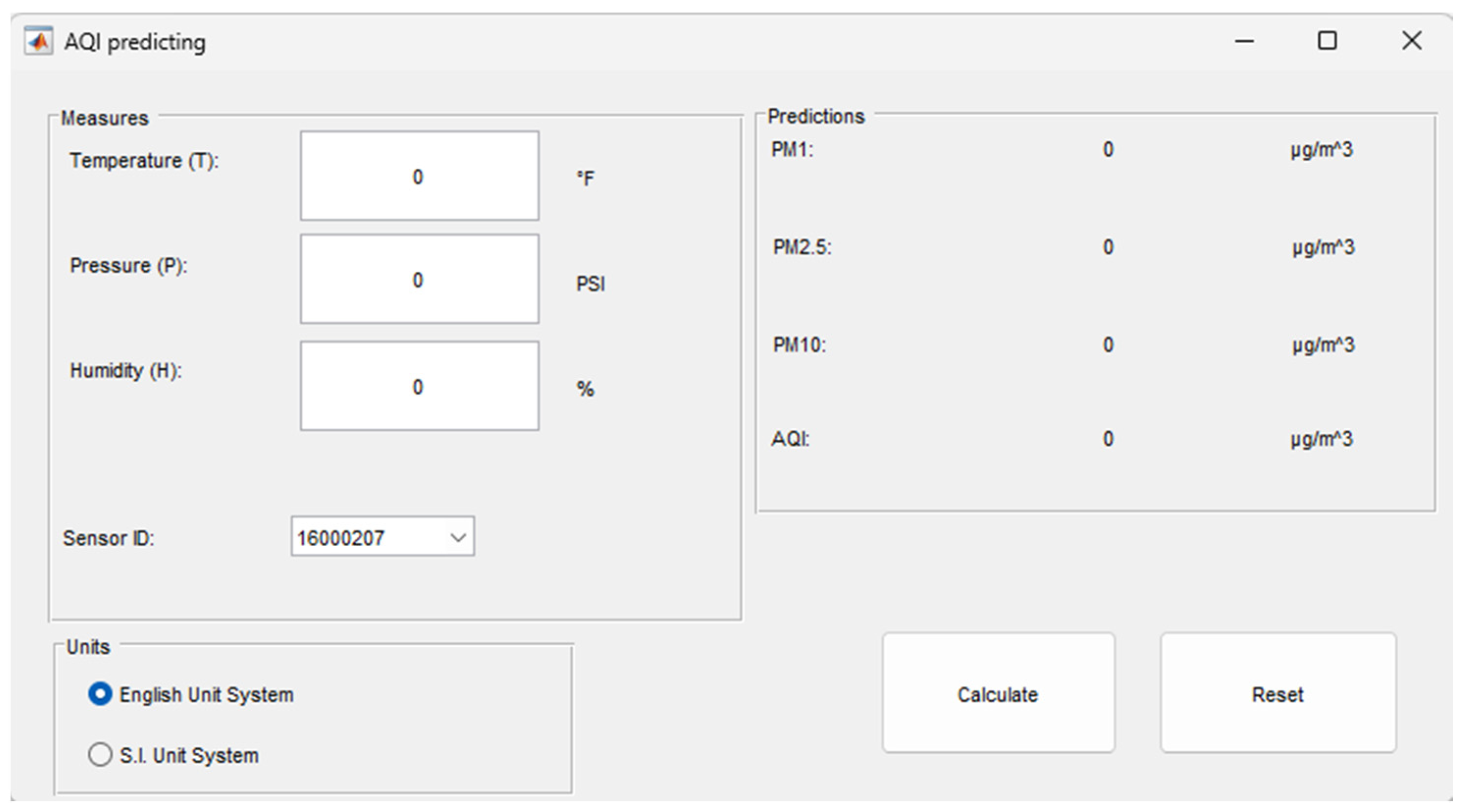Maximize the AQI predicting window
Image resolution: width=1464 pixels, height=812 pixels.
[x=1327, y=41]
